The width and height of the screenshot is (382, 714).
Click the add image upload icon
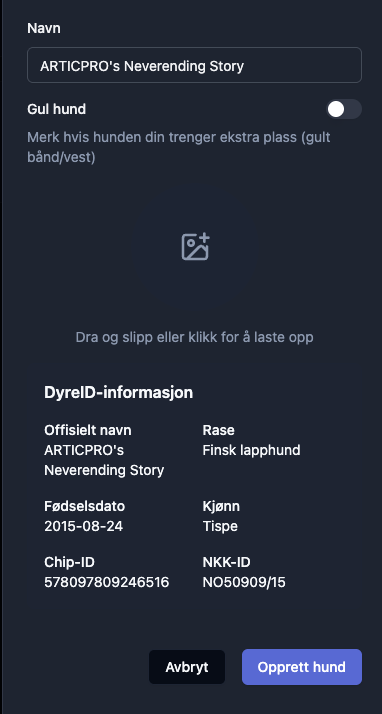point(195,246)
